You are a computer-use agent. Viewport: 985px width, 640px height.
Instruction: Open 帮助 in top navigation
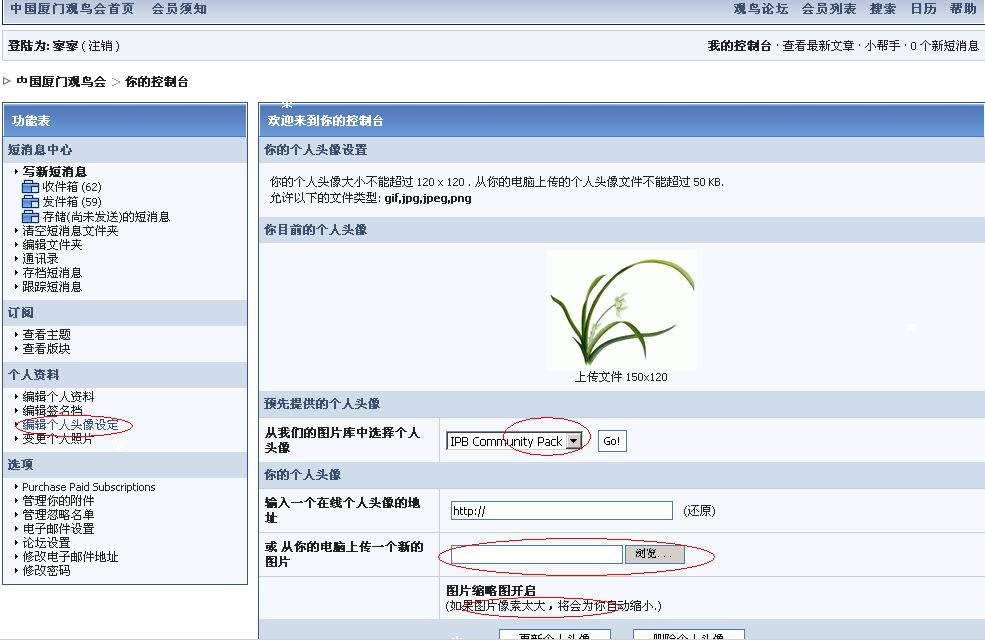point(963,9)
